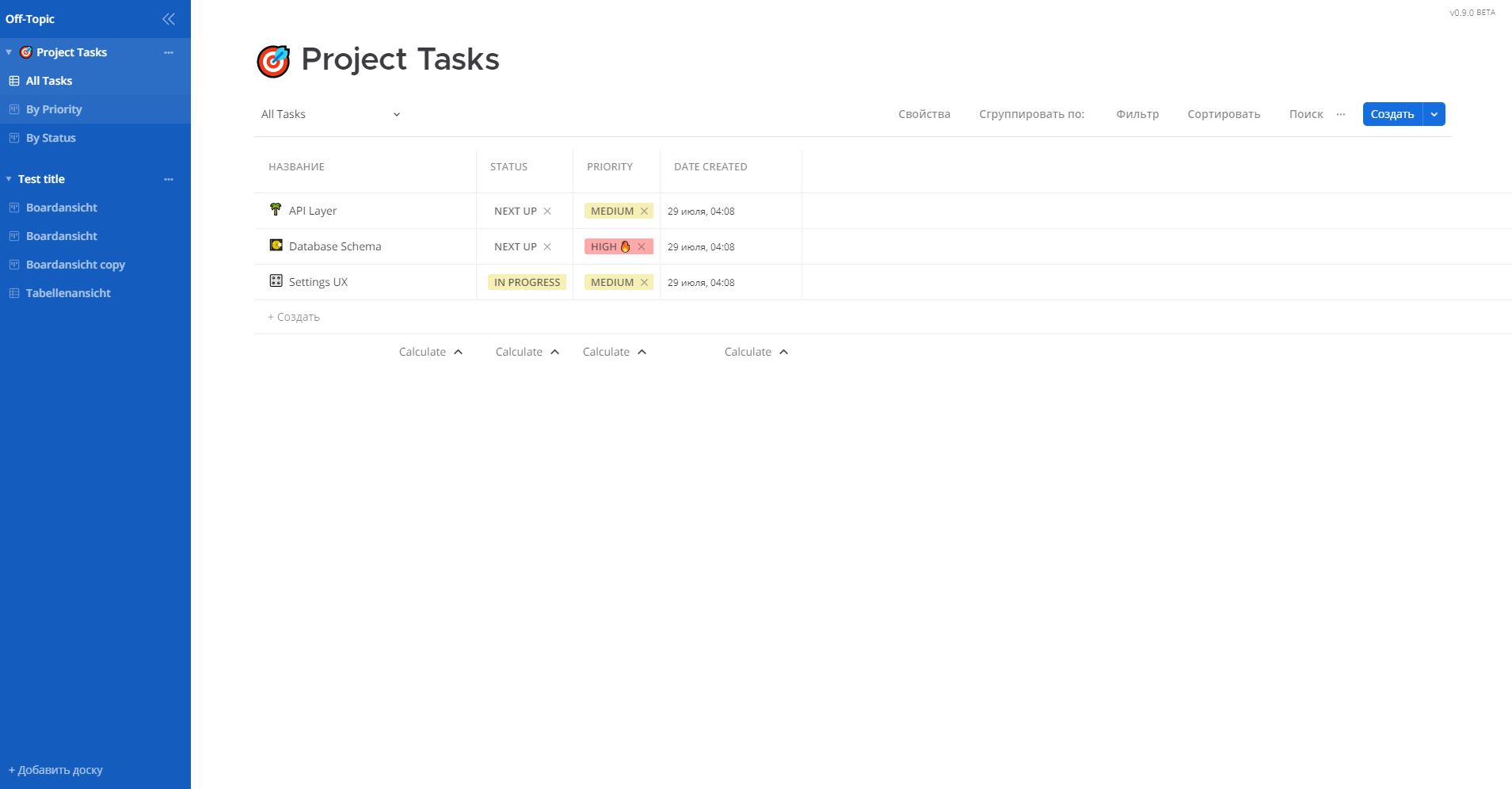Image resolution: width=1512 pixels, height=789 pixels.
Task: Select the All Tasks table view icon
Action: click(x=13, y=80)
